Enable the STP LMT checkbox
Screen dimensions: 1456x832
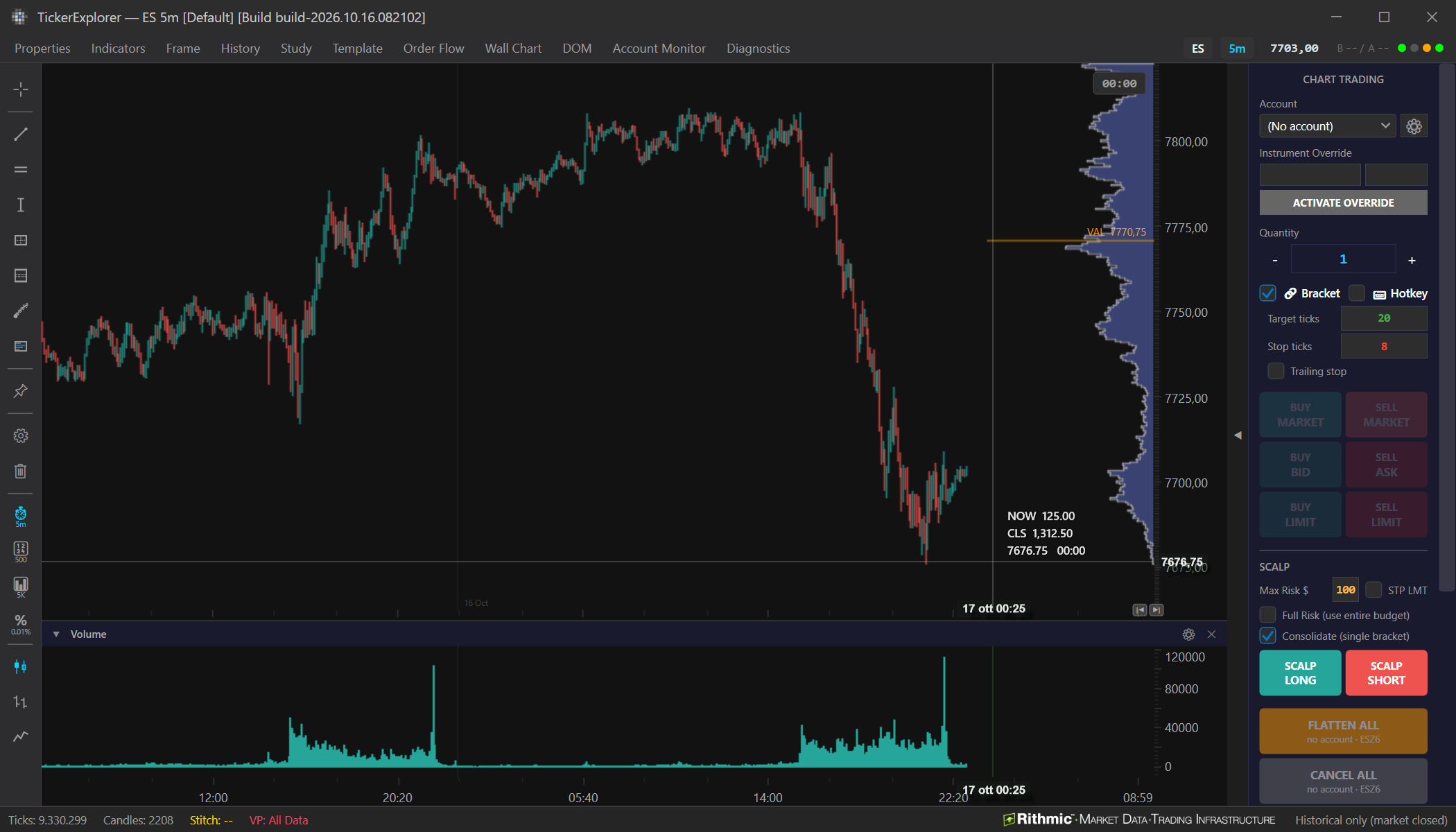pyautogui.click(x=1373, y=590)
